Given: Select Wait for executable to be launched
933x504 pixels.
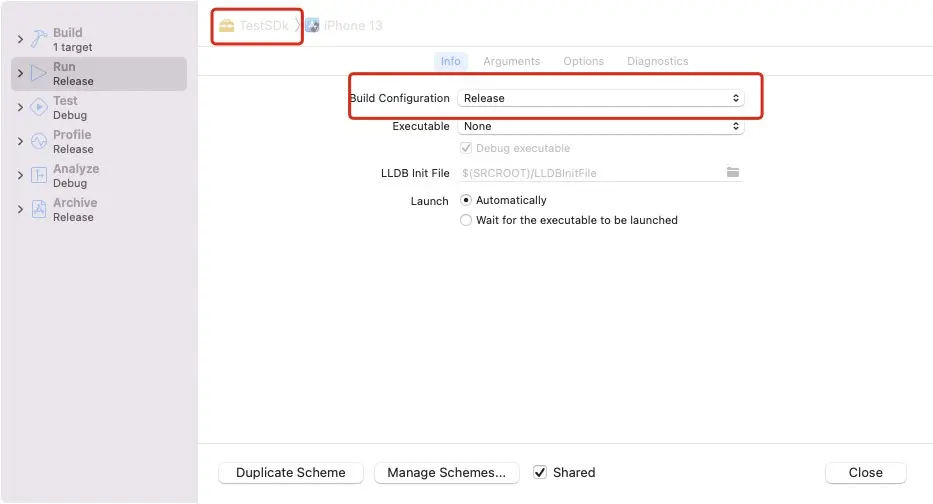Looking at the screenshot, I should (466, 220).
